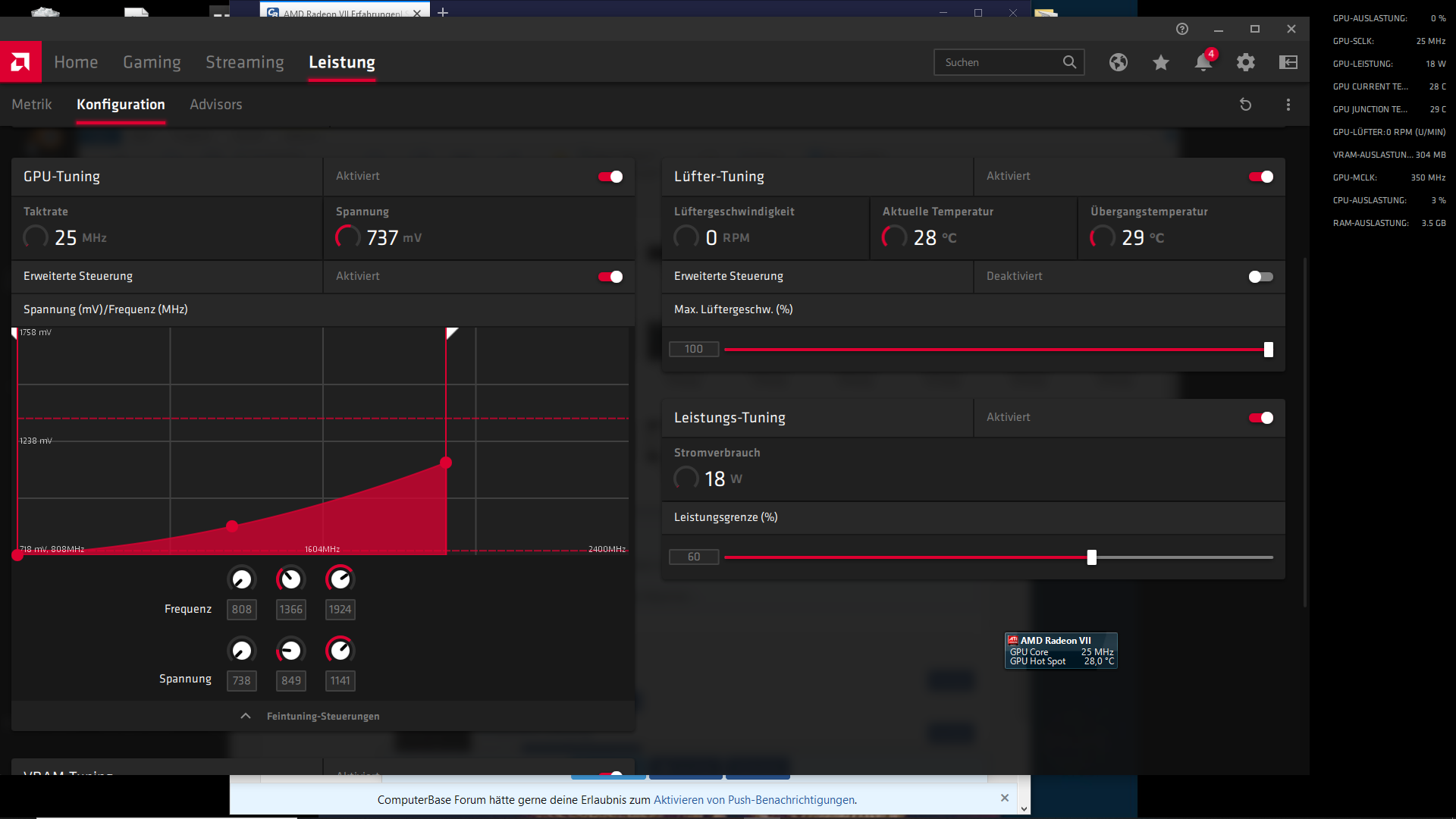Disable GPU-Tuning
The image size is (1456, 819).
point(610,176)
